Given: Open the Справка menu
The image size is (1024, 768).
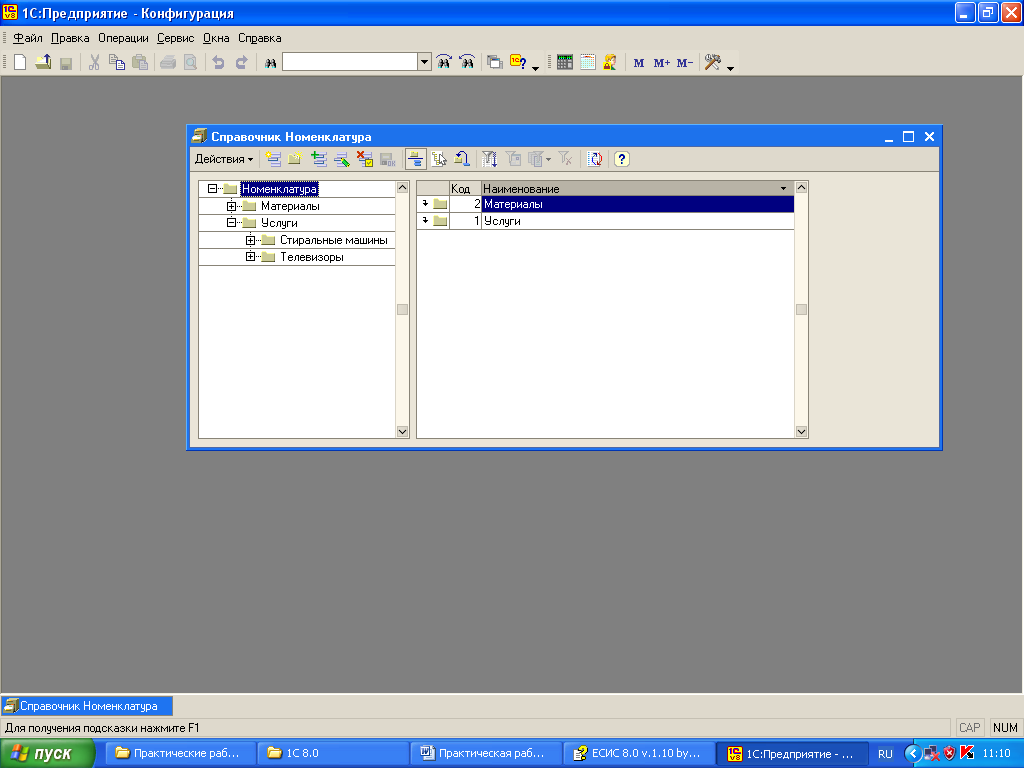Looking at the screenshot, I should click(259, 38).
